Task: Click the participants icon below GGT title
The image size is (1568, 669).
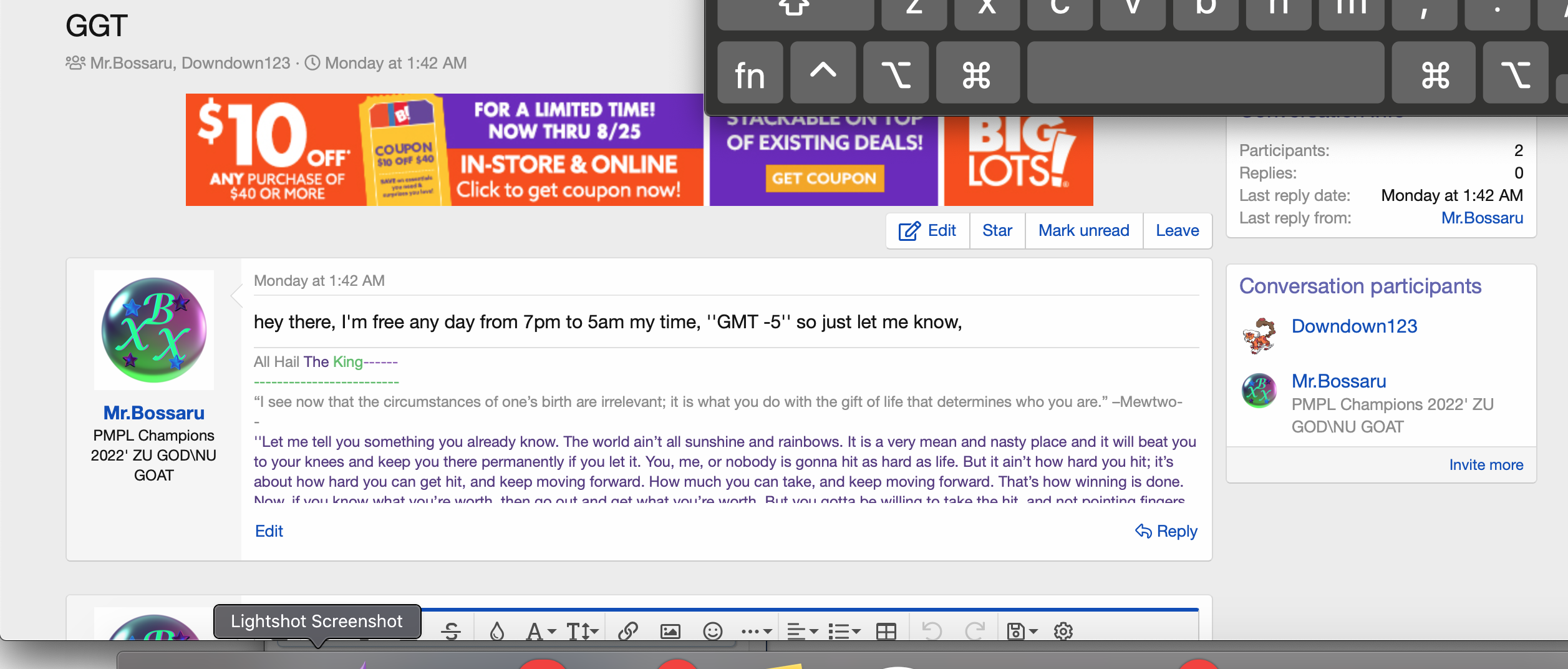Action: 75,63
